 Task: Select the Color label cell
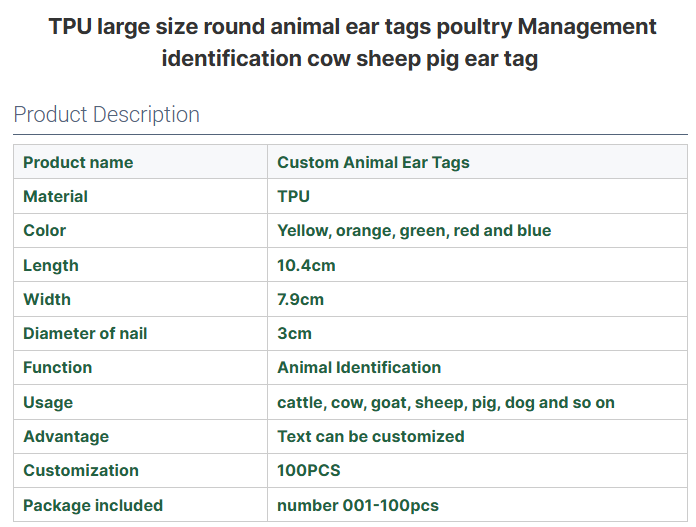pyautogui.click(x=45, y=230)
